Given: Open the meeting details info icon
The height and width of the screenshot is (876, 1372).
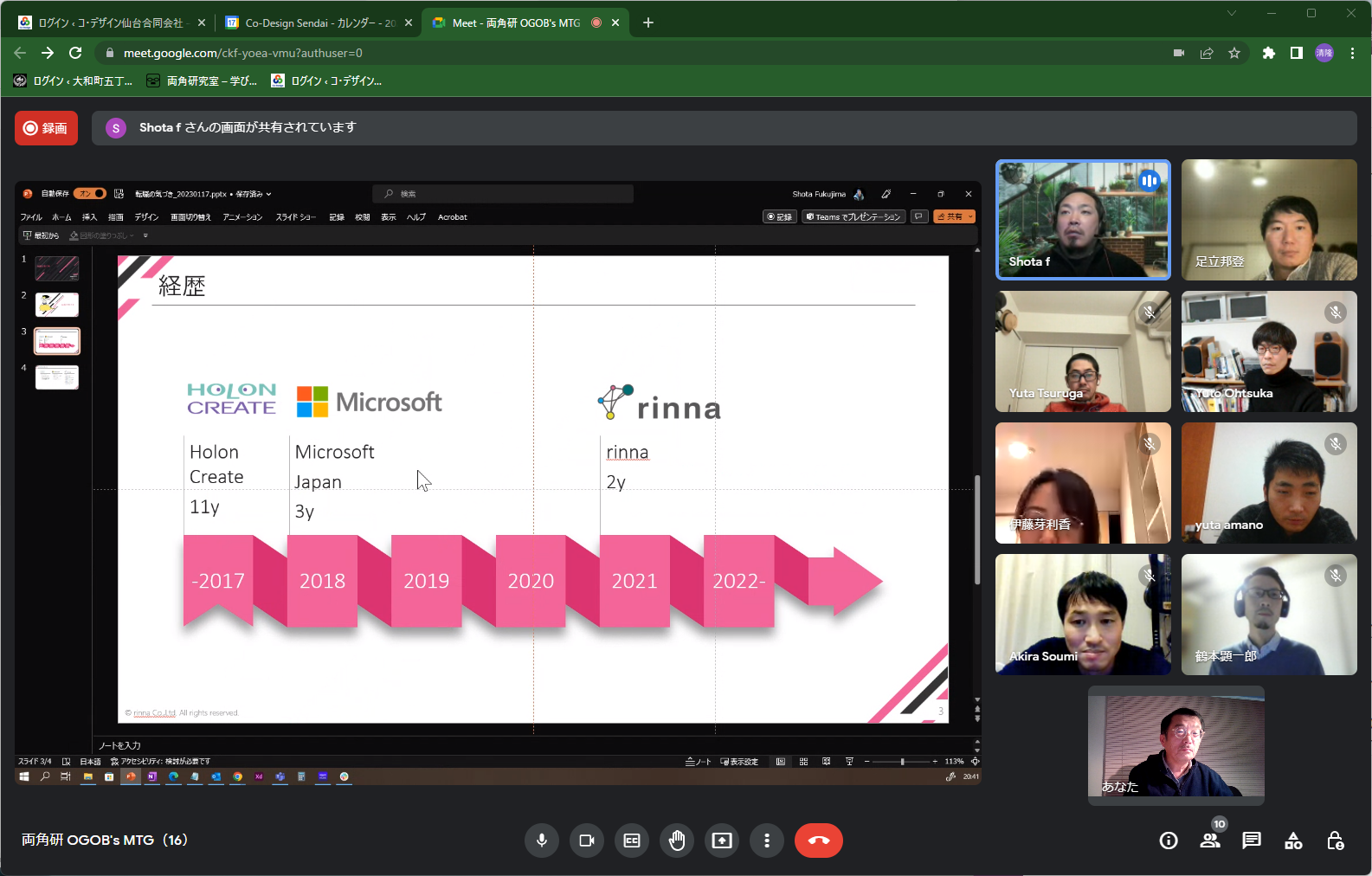Looking at the screenshot, I should [x=1169, y=841].
